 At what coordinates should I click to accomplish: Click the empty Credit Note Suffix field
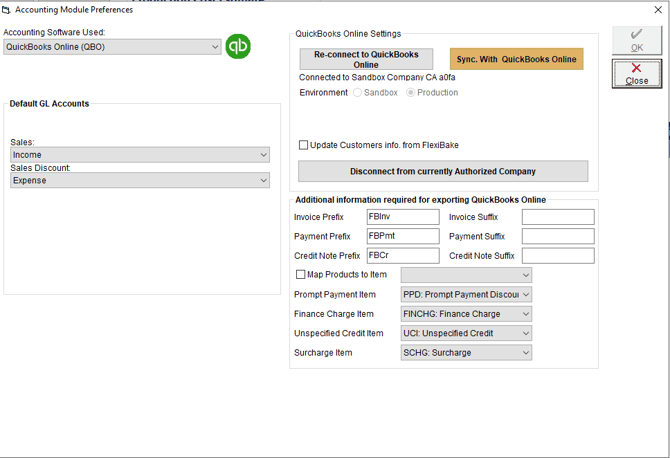point(558,255)
